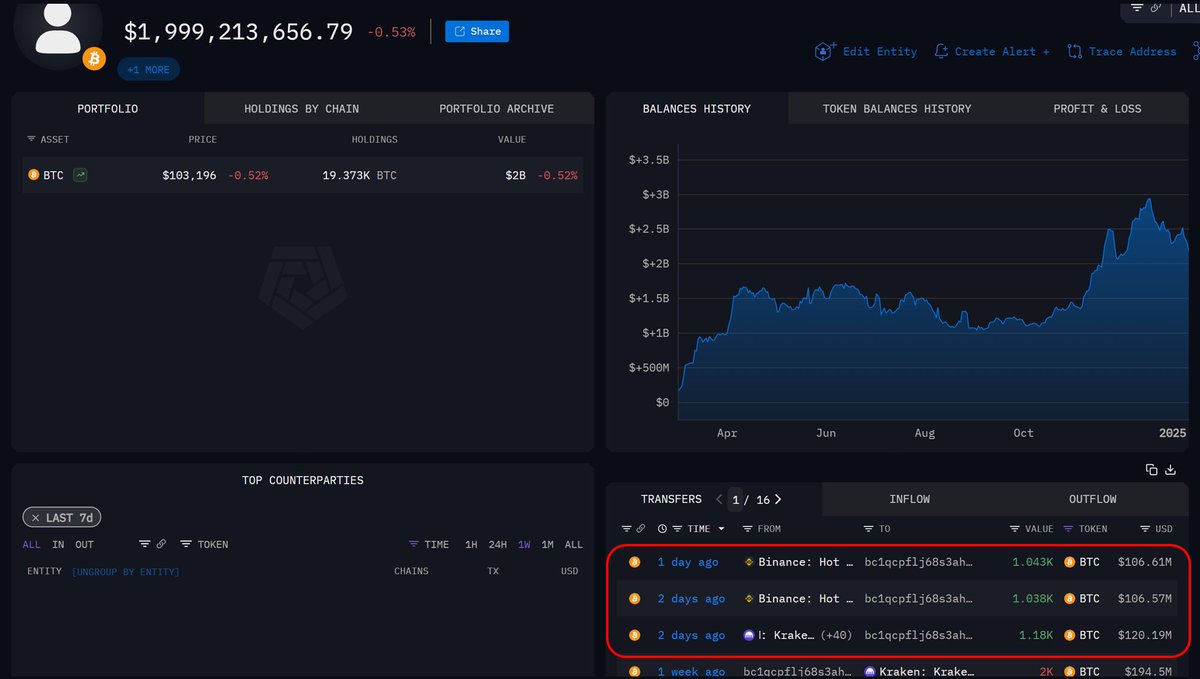The width and height of the screenshot is (1200, 679).
Task: Set counterparties time range to ALL
Action: [574, 544]
